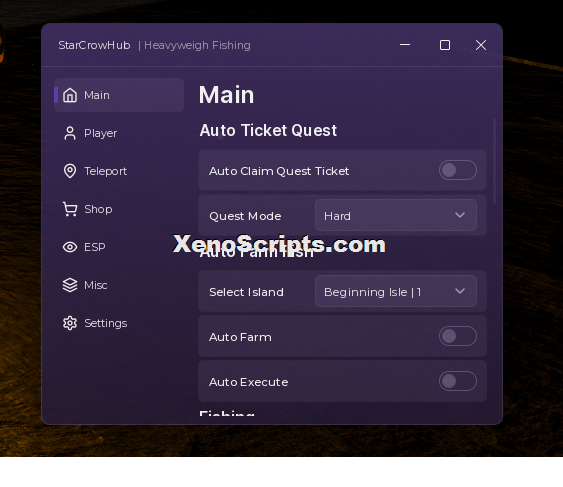
Task: Click the Auto Ticket Quest heading
Action: (x=268, y=130)
